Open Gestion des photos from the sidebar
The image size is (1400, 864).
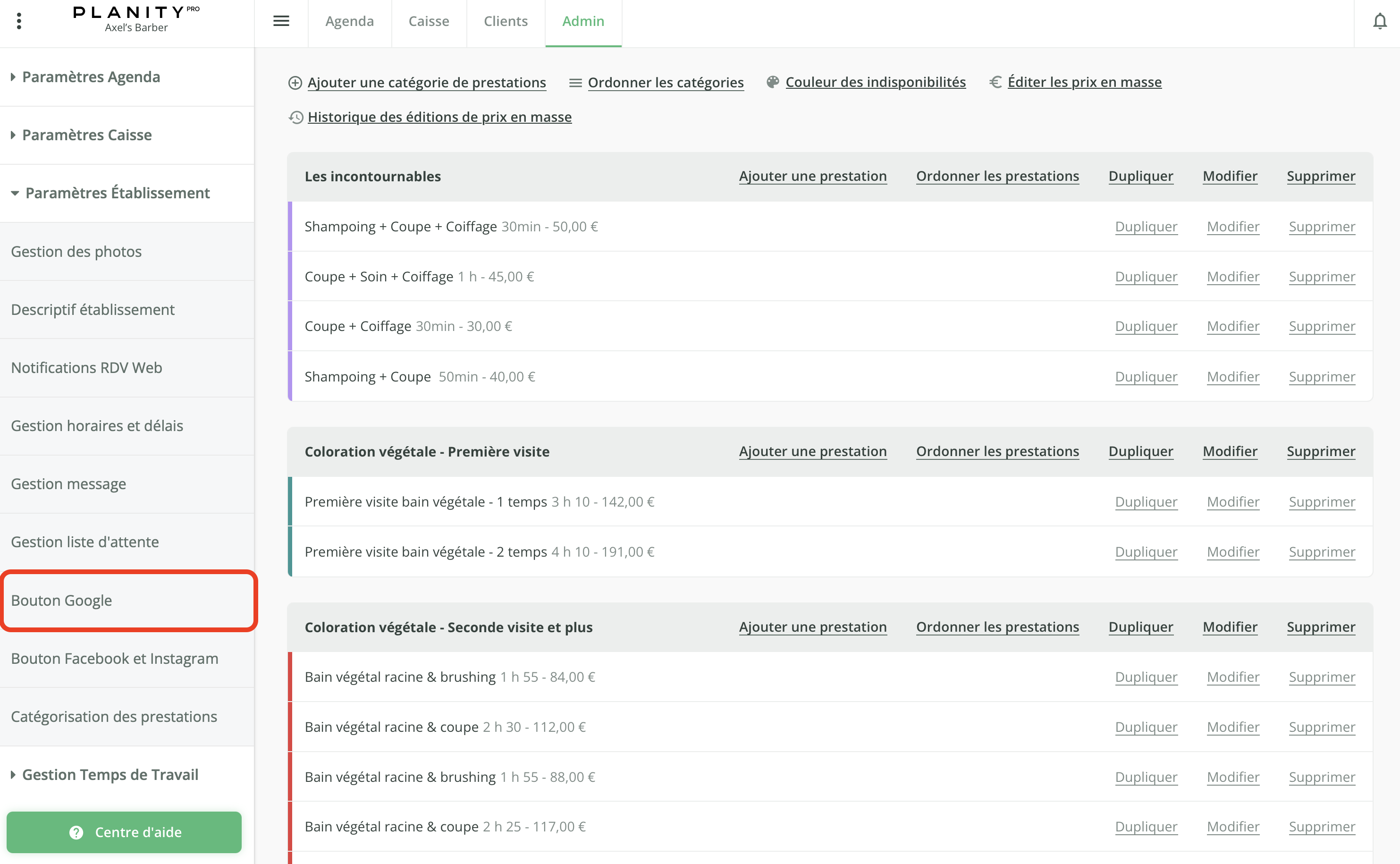click(76, 252)
